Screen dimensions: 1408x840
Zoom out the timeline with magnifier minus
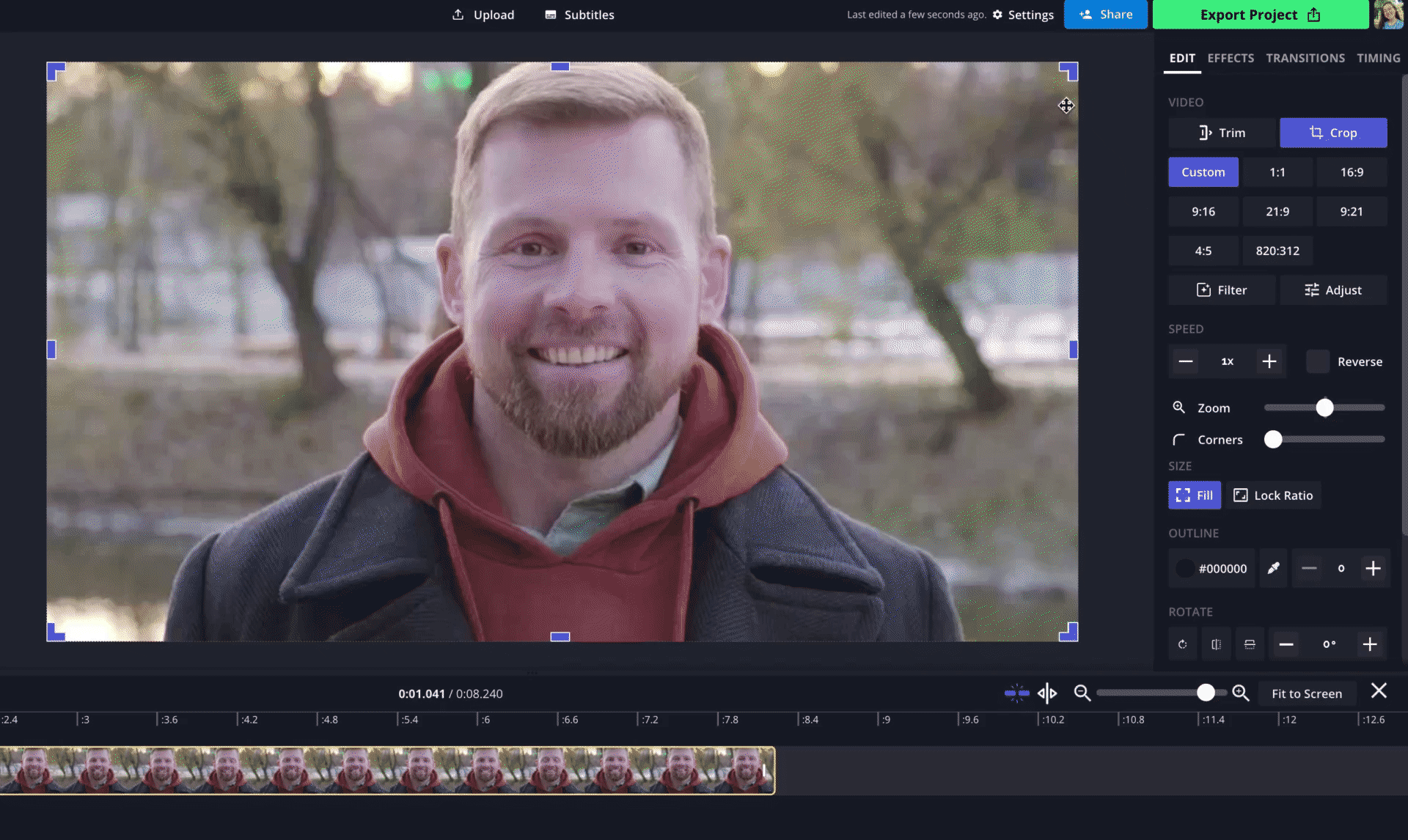click(x=1082, y=693)
